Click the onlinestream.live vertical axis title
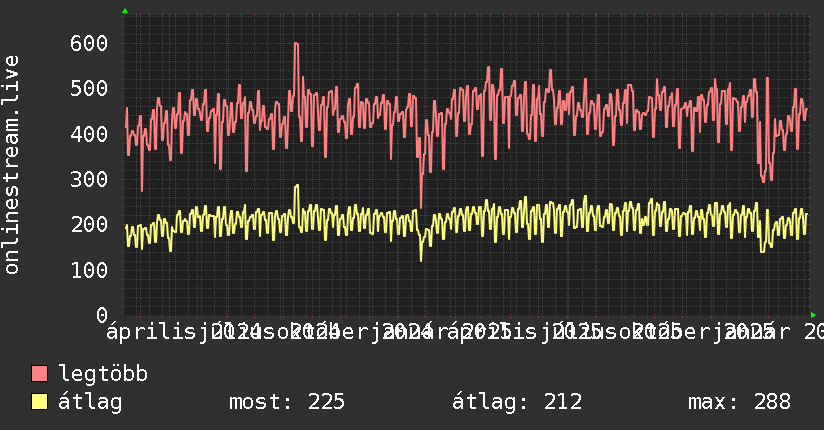Image resolution: width=824 pixels, height=430 pixels. click(x=12, y=165)
